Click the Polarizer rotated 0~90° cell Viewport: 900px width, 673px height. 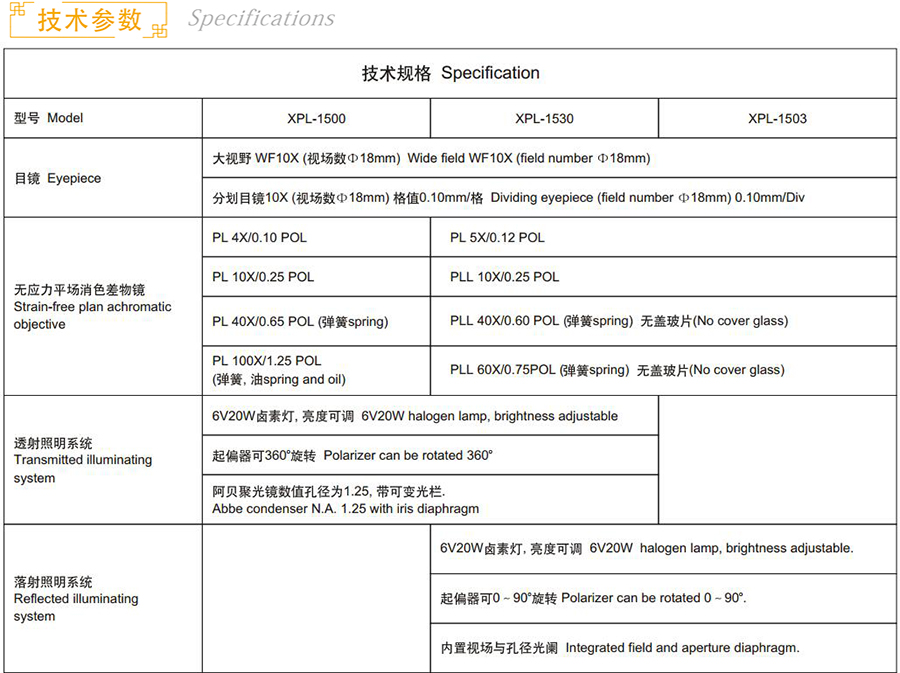(x=593, y=598)
